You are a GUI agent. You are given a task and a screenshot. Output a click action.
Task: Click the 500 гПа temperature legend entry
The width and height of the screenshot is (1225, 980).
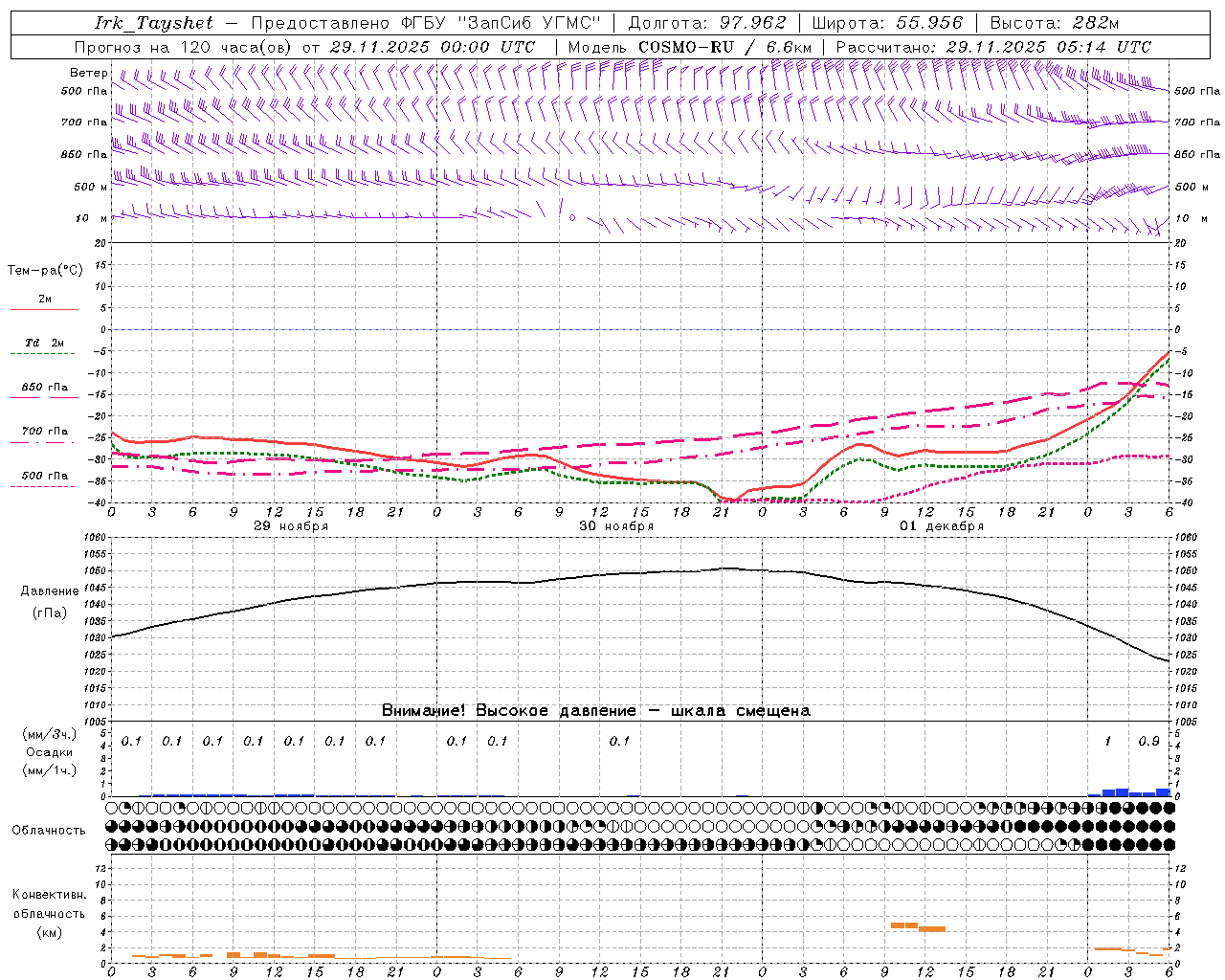pyautogui.click(x=44, y=477)
